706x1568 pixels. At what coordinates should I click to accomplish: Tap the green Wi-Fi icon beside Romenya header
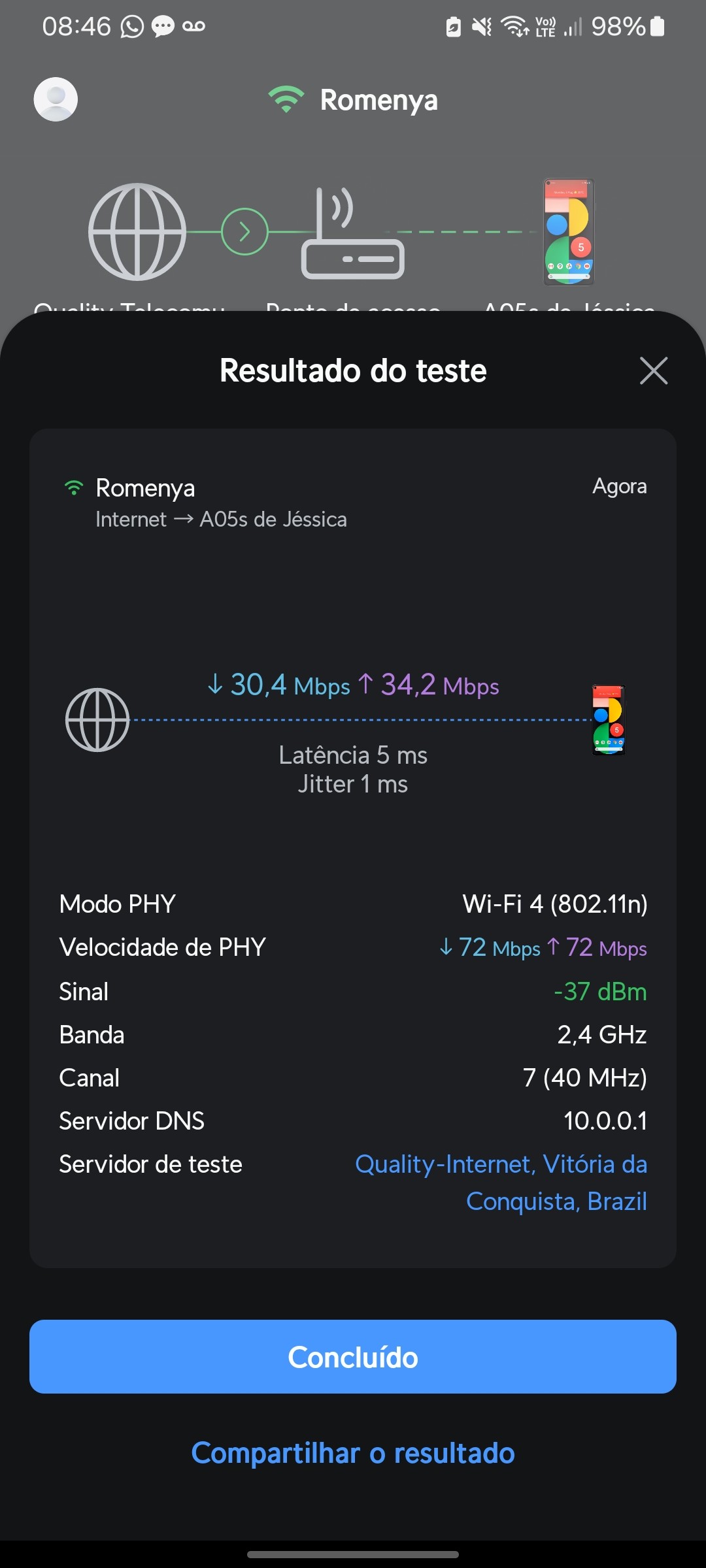[286, 99]
